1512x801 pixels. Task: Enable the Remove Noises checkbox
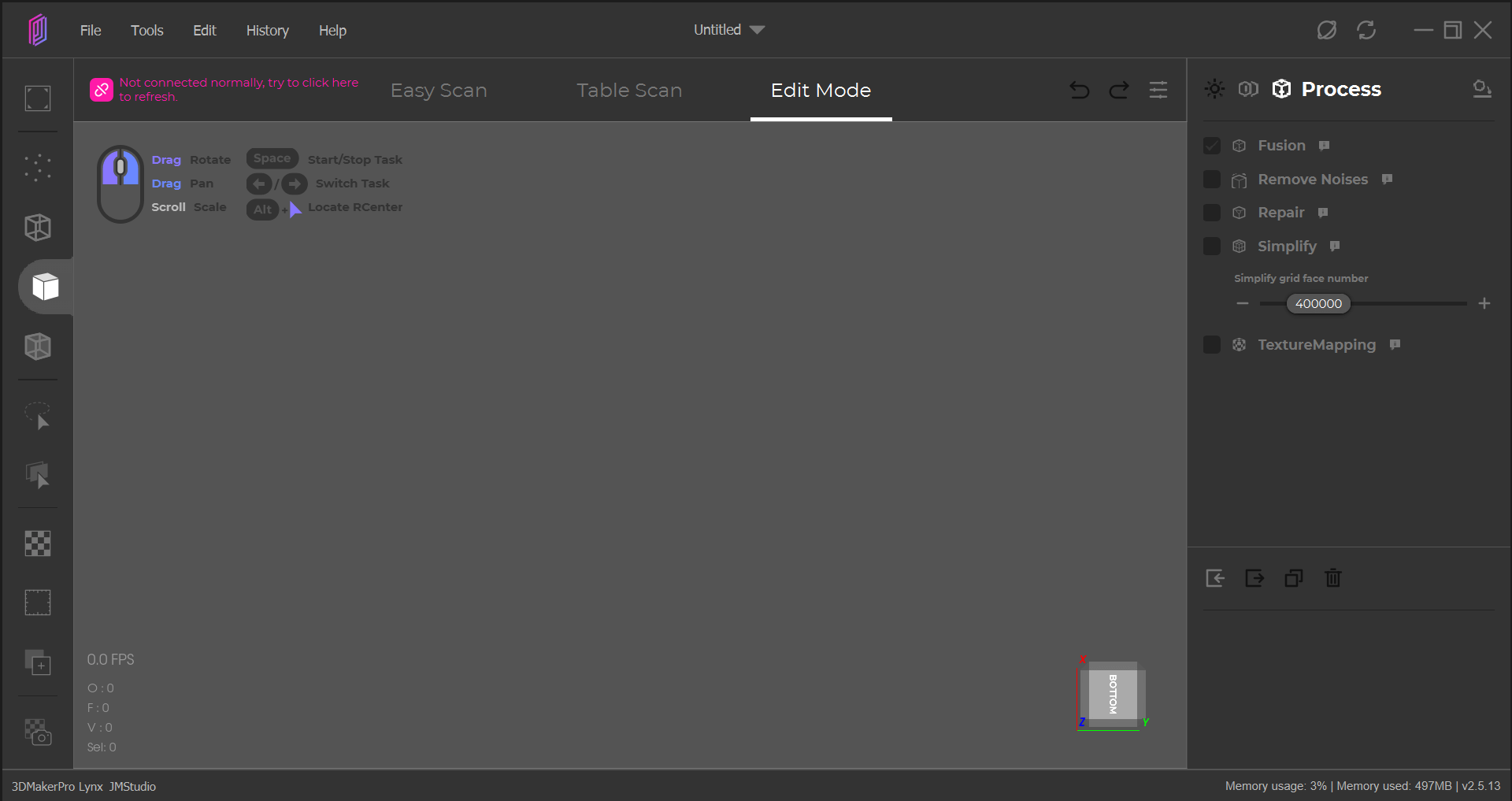tap(1212, 180)
